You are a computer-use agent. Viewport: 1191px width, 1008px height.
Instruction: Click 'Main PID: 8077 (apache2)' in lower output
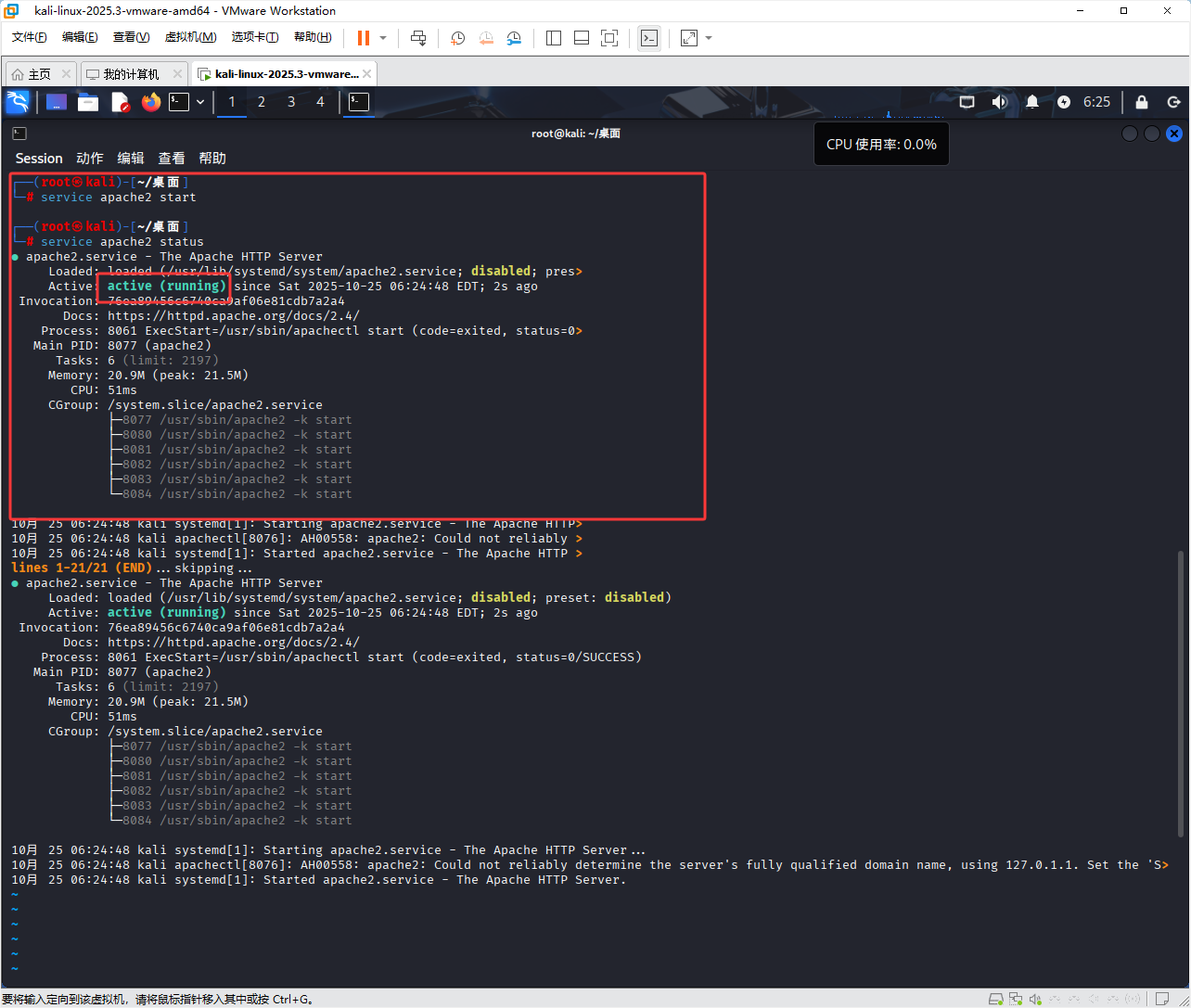point(122,672)
